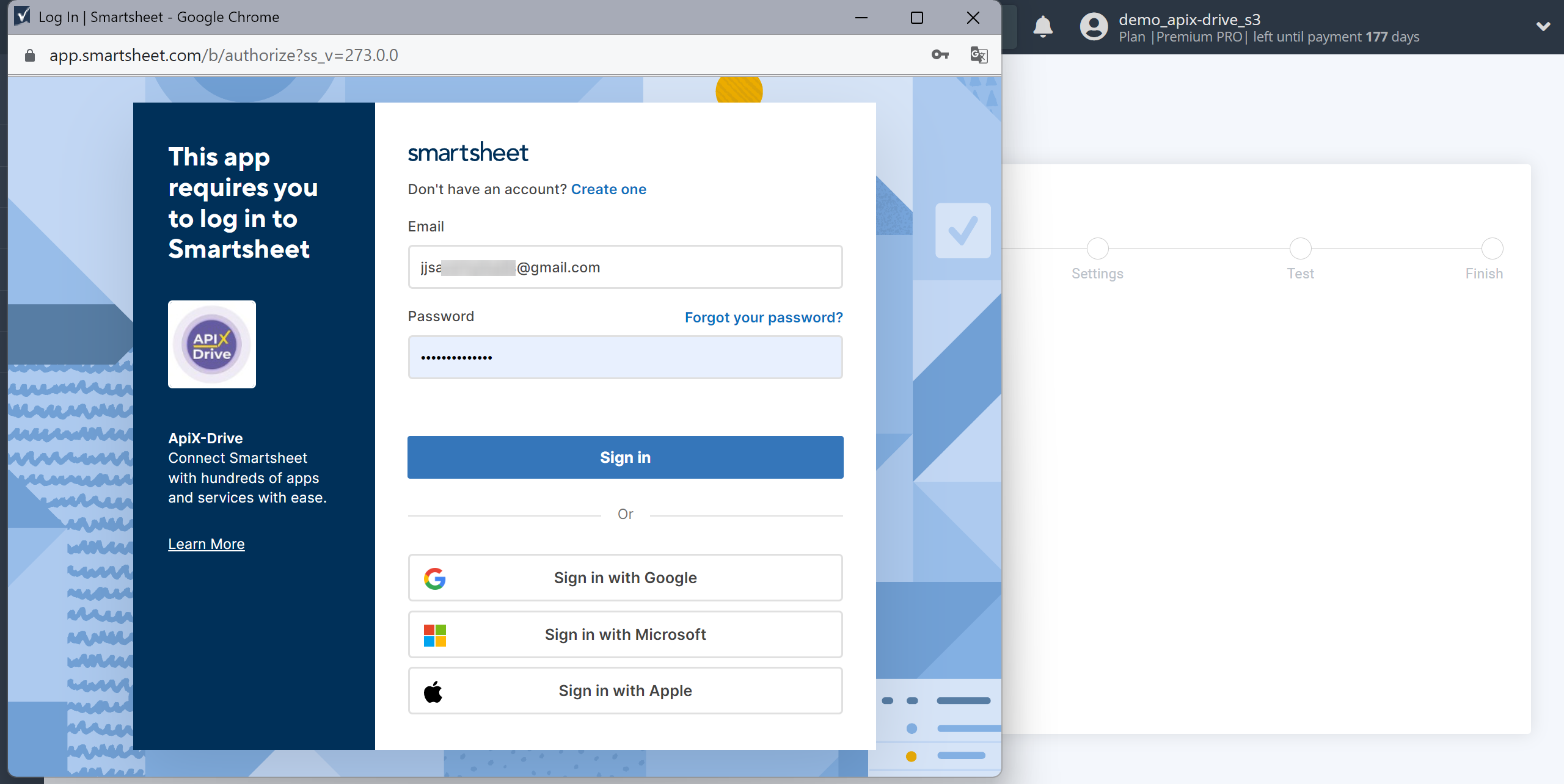Choose Sign in with Google
Screen dimensions: 1564x784
625,578
